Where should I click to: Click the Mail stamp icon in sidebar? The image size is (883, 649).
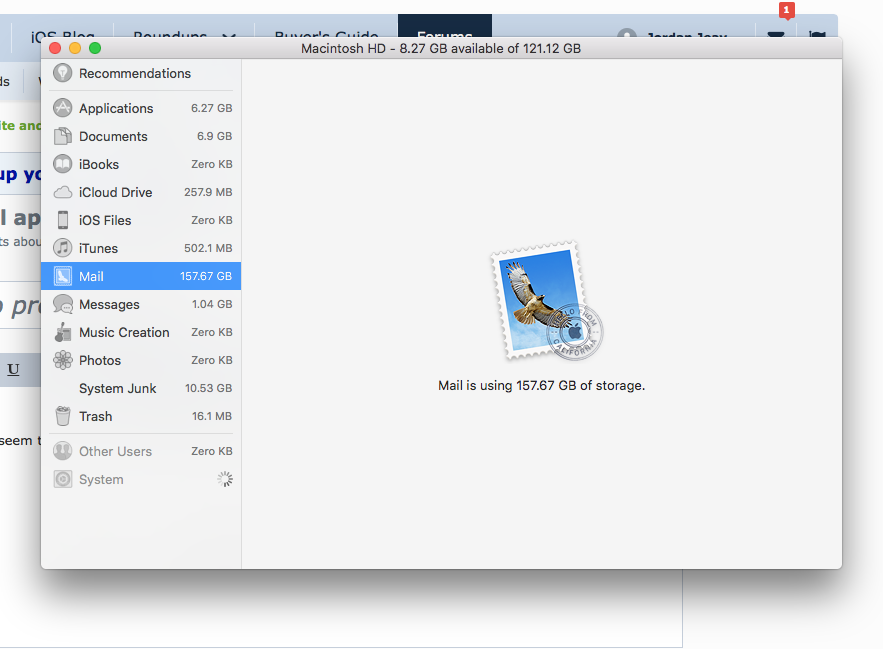(x=63, y=276)
